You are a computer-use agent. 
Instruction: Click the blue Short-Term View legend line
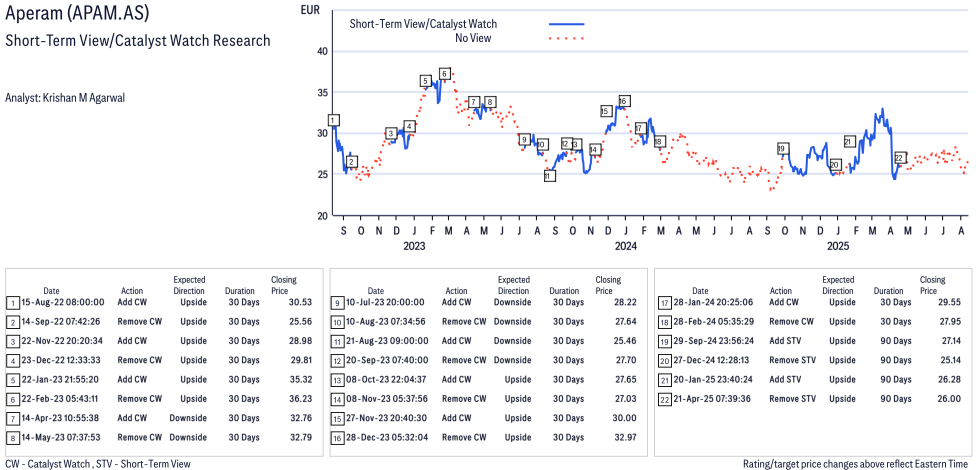coord(566,24)
